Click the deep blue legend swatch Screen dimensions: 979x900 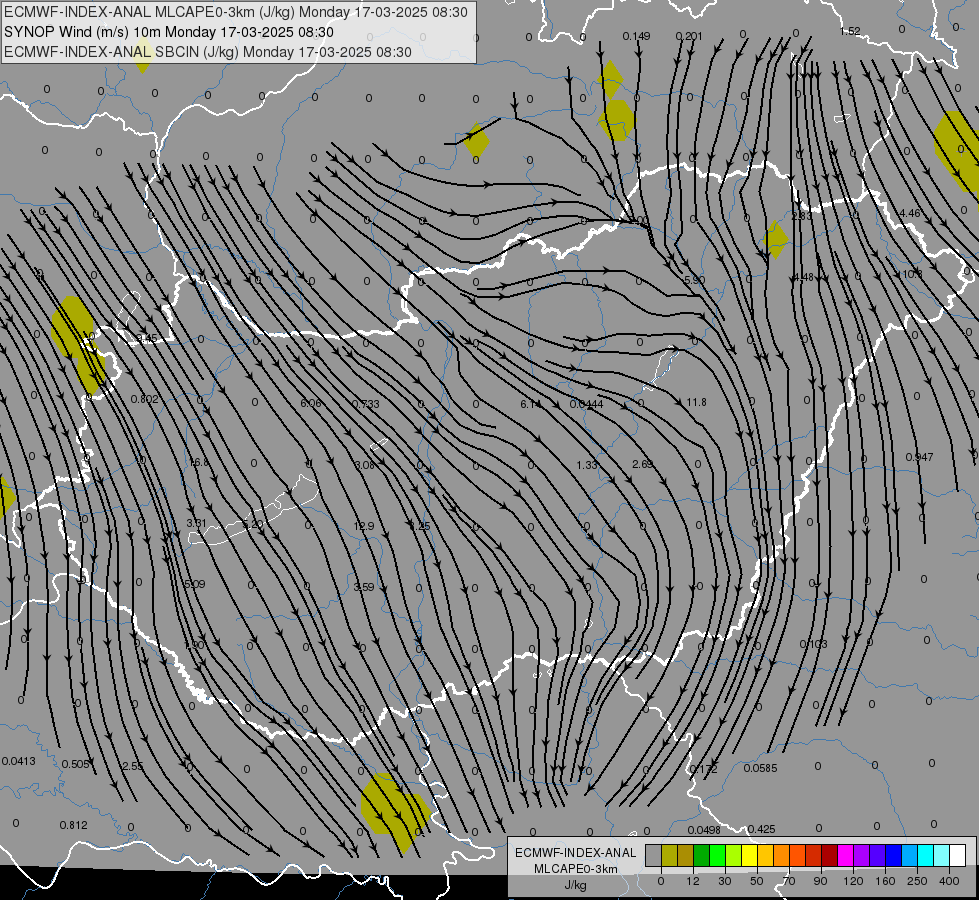click(x=894, y=855)
